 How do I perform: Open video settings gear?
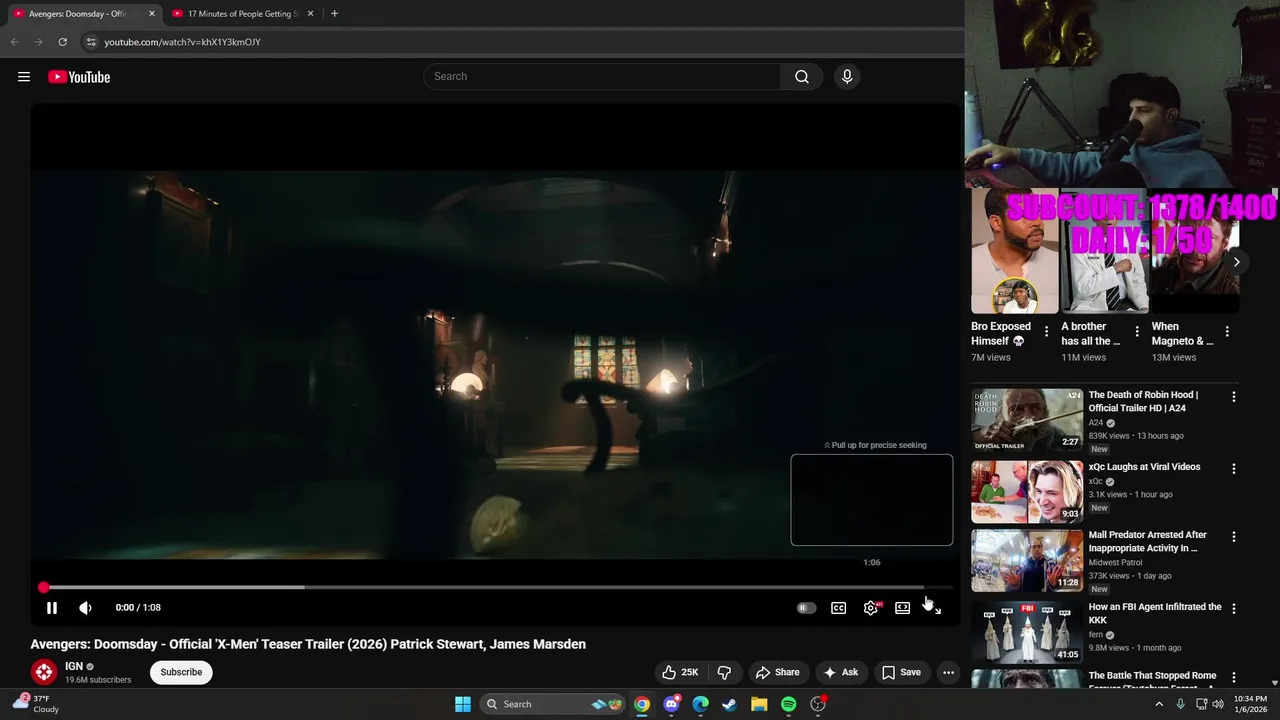(871, 607)
